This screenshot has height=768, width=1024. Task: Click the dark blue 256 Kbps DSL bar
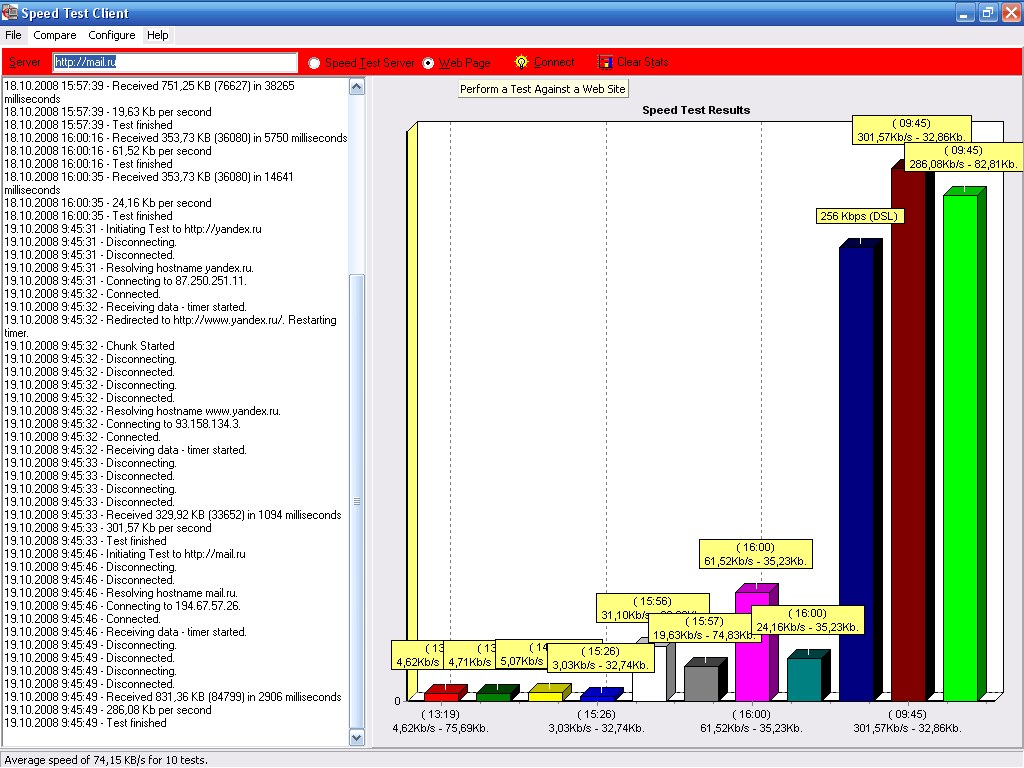pyautogui.click(x=856, y=470)
